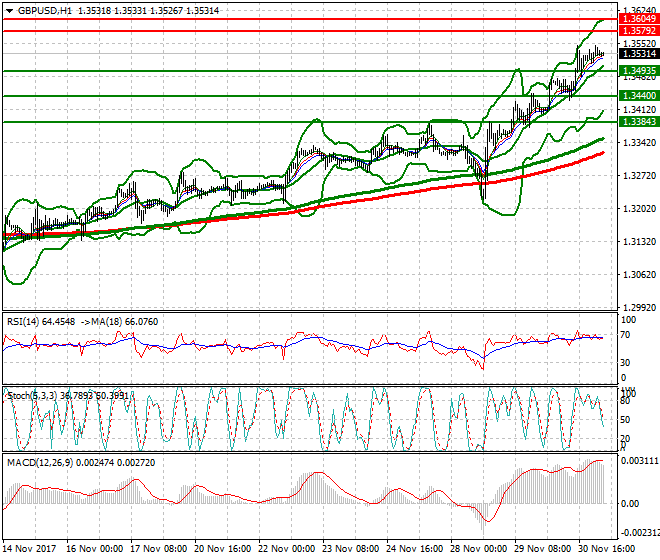Click the 16 Nov 00:00 time label

tap(95, 549)
